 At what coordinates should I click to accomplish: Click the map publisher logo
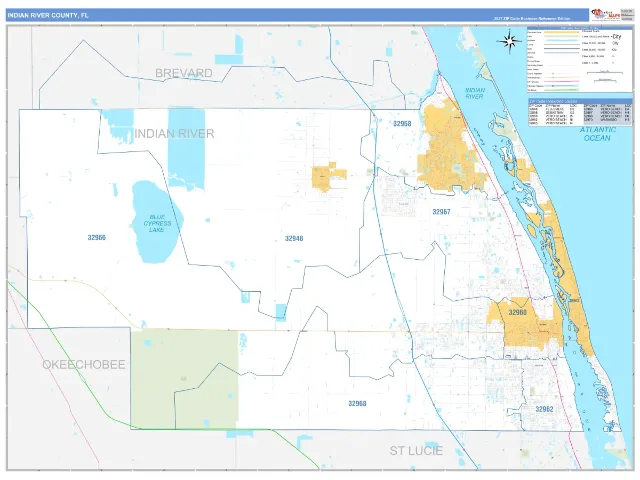coord(606,14)
